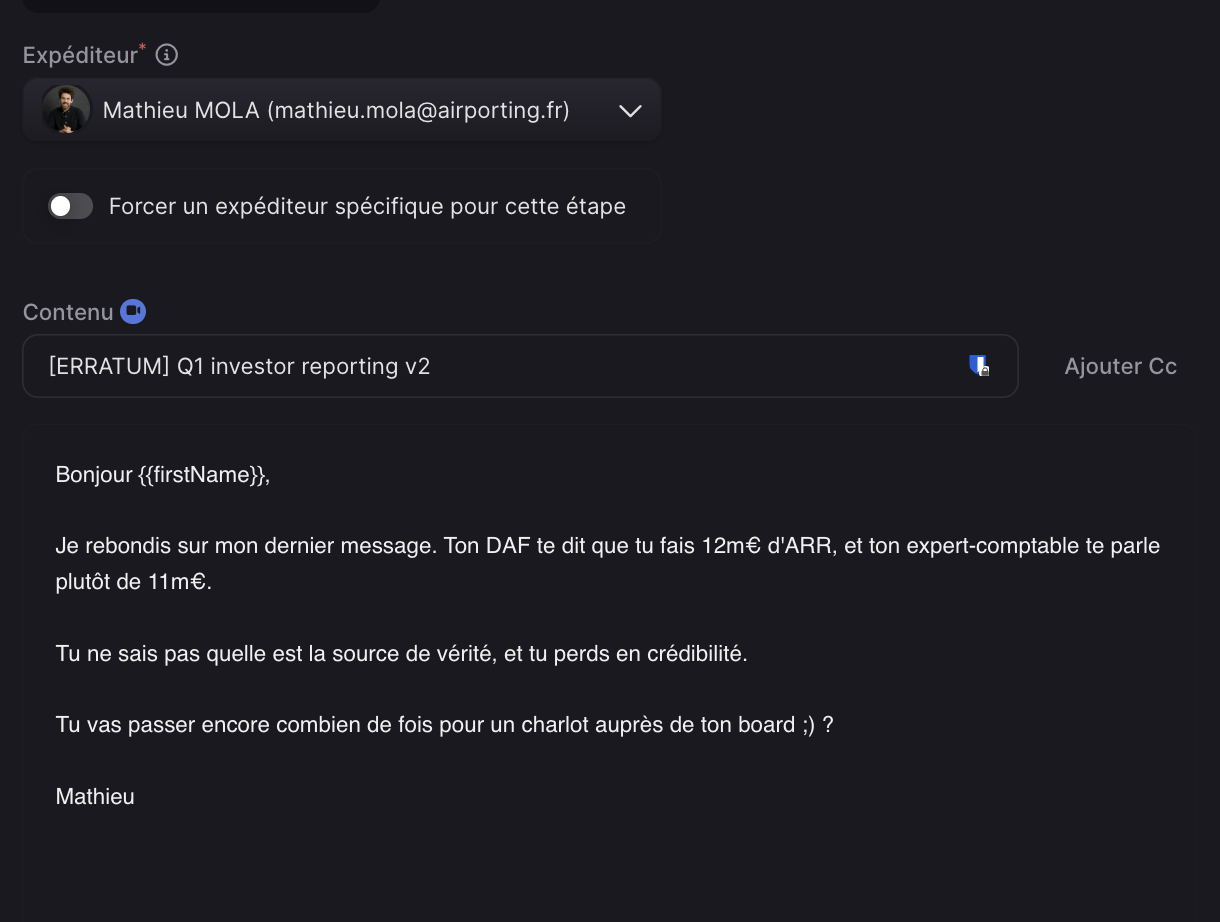Click the Expéditeur field label
The image size is (1220, 922).
[80, 55]
